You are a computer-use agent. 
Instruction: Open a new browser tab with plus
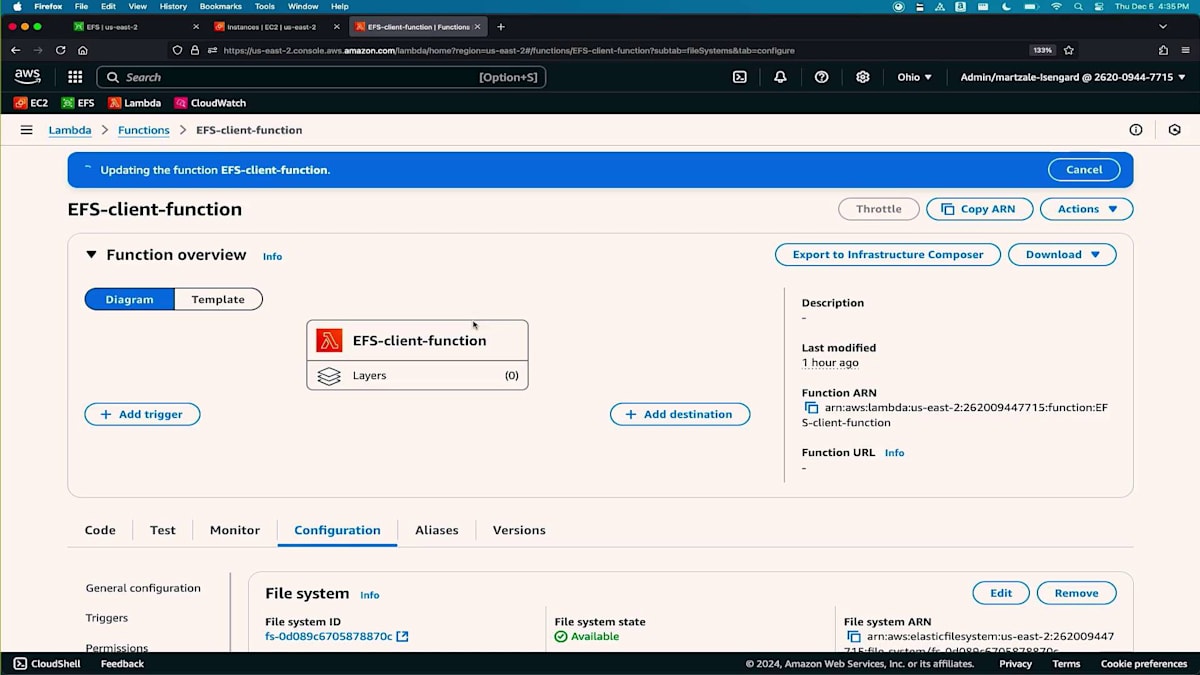(x=501, y=26)
